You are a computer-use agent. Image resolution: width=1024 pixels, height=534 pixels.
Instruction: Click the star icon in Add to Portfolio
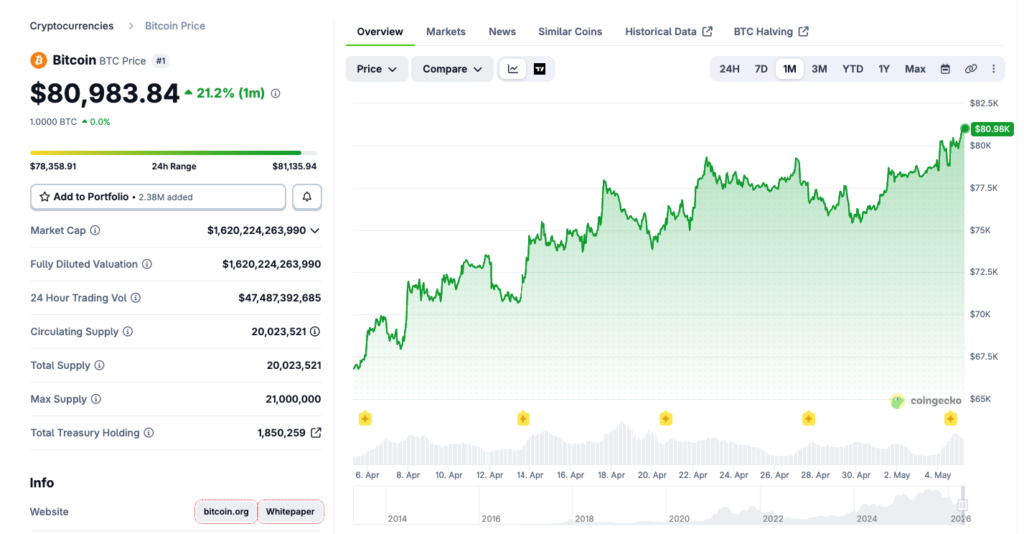[x=44, y=196]
